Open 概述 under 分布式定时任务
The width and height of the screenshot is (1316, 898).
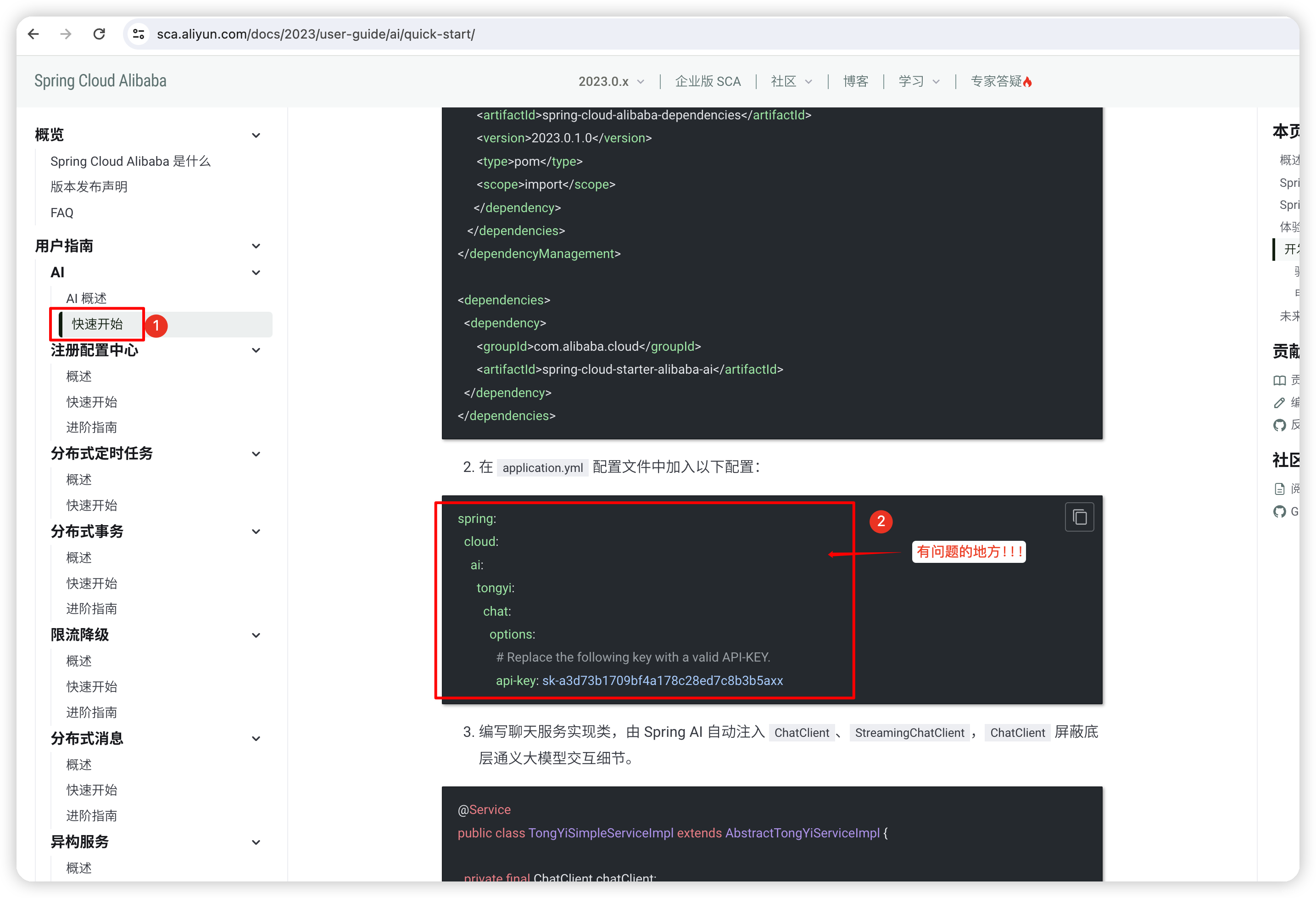pos(79,480)
